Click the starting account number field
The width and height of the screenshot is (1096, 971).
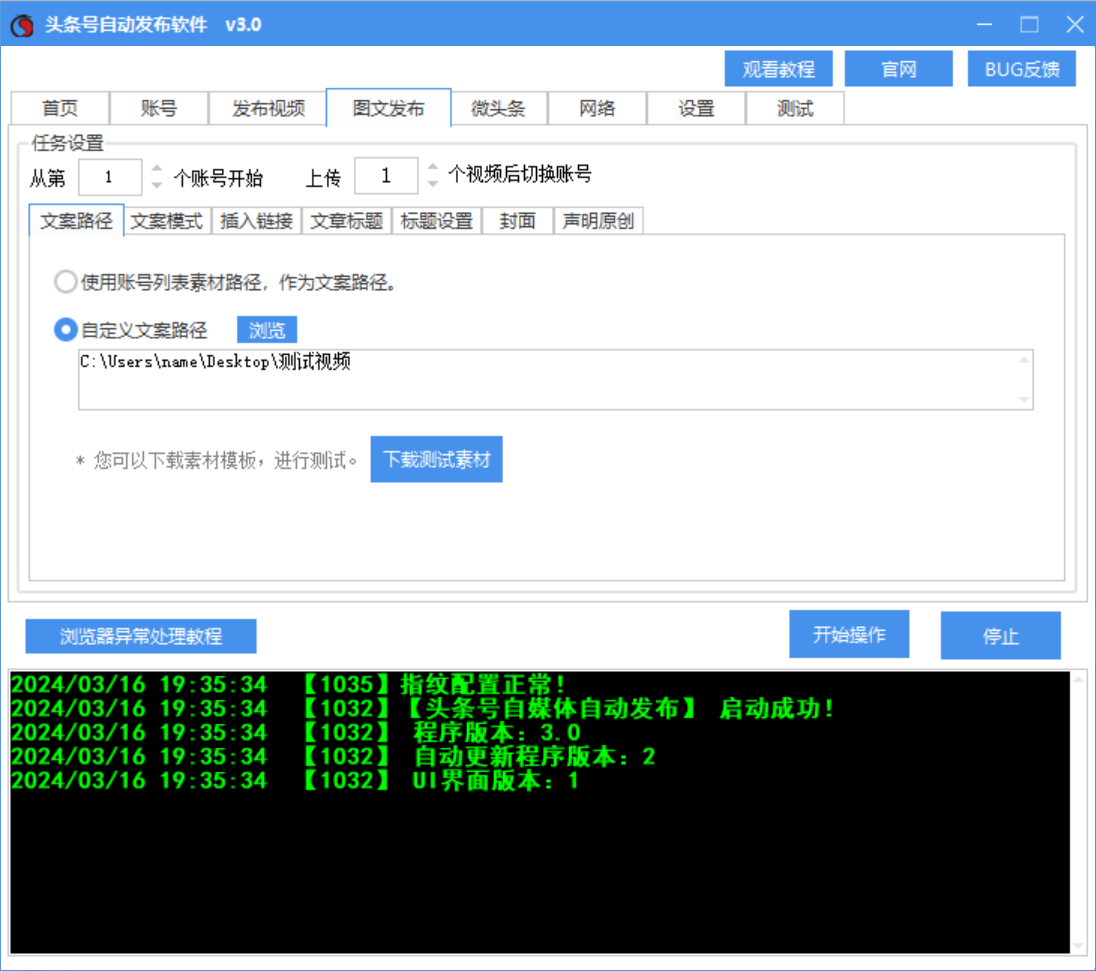point(110,177)
